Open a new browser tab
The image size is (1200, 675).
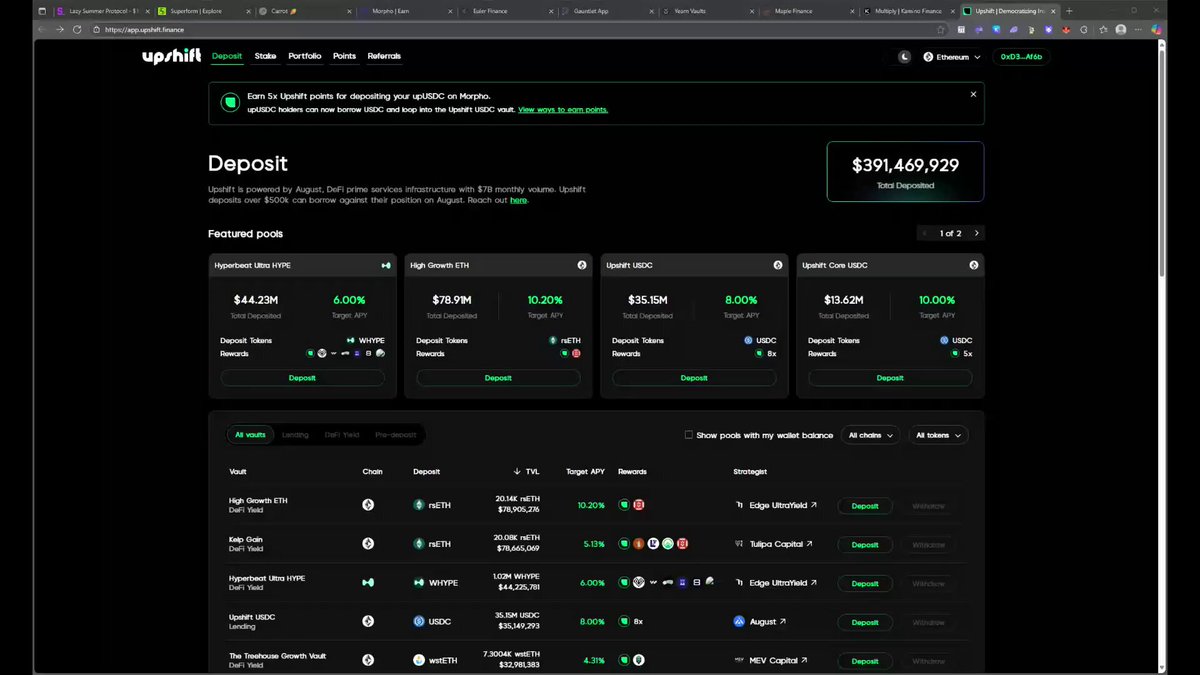pyautogui.click(x=1069, y=11)
